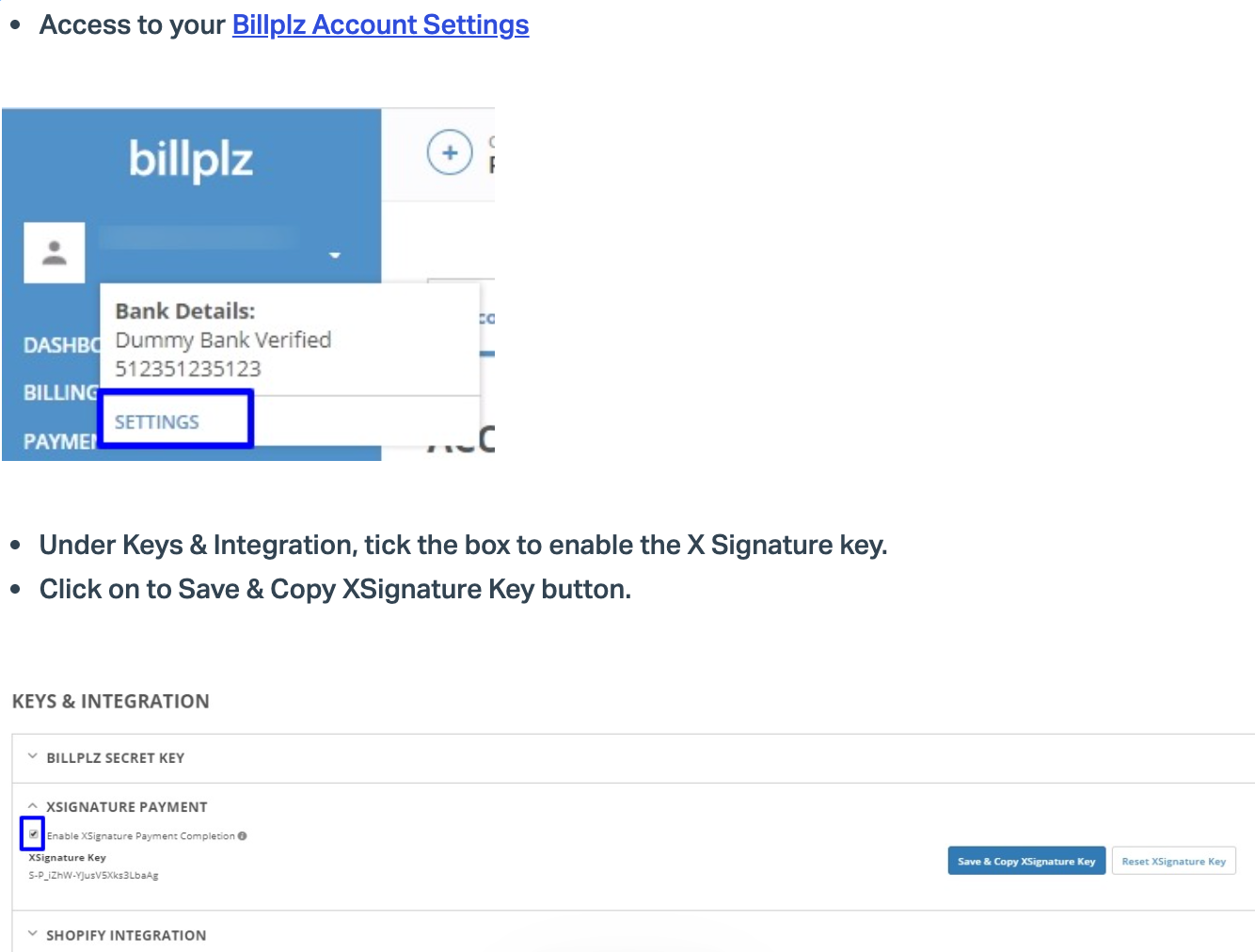Click the bank account number 512351235123
The height and width of the screenshot is (952, 1255).
[188, 369]
